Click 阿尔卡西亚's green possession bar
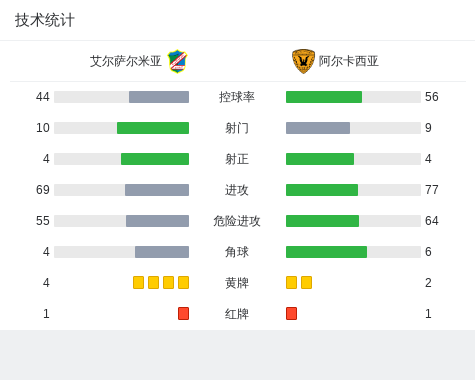The width and height of the screenshot is (475, 380). 324,97
